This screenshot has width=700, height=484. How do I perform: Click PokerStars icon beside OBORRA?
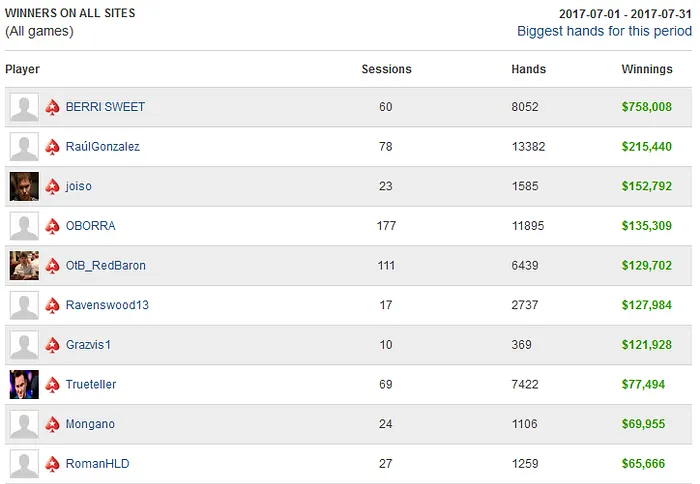point(53,226)
